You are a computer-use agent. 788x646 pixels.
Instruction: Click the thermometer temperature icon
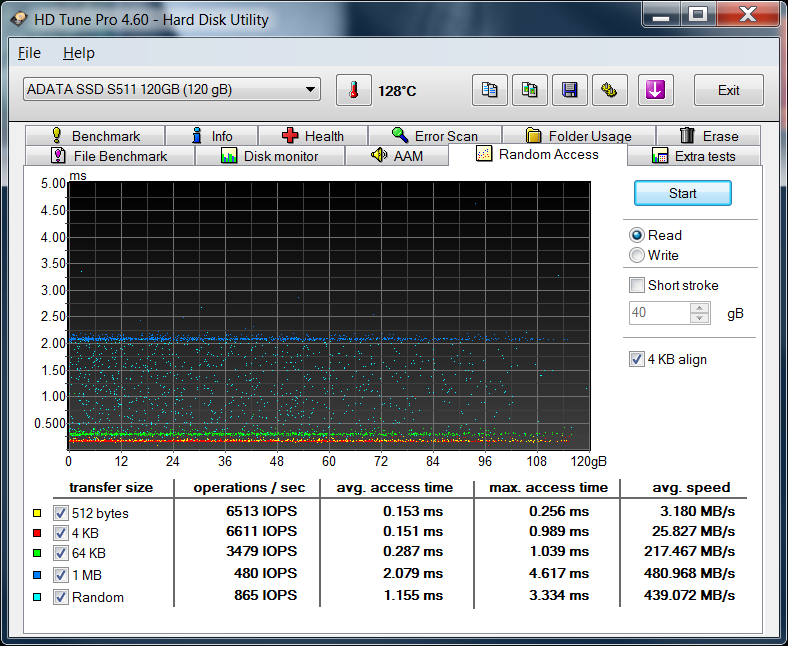353,90
